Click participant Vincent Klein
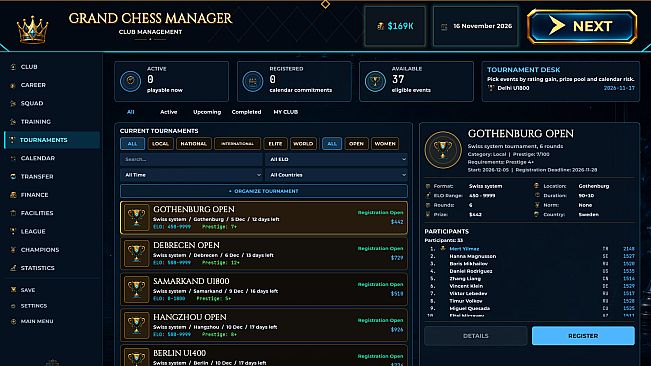651x366 pixels. point(466,286)
